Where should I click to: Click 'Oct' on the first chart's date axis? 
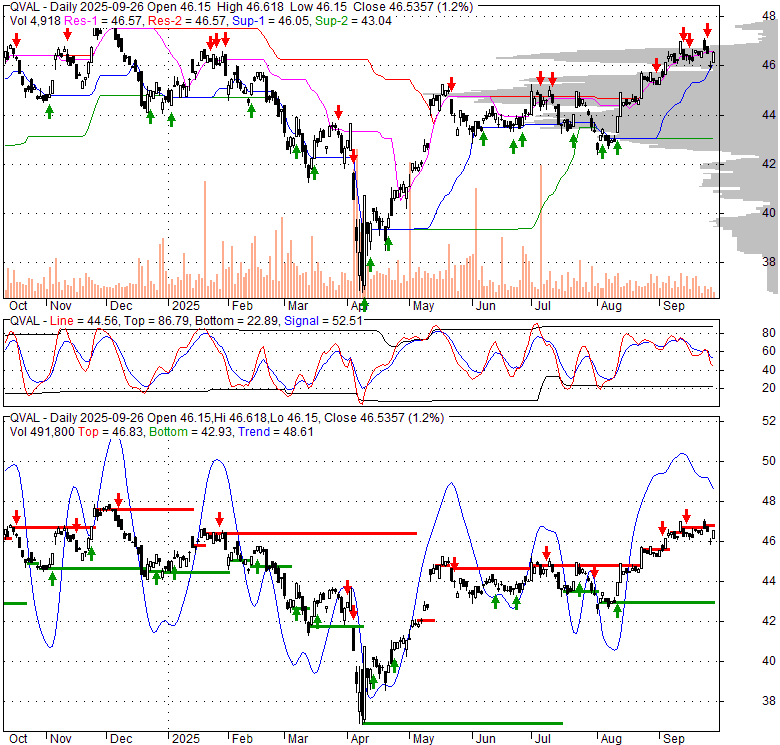(x=18, y=306)
